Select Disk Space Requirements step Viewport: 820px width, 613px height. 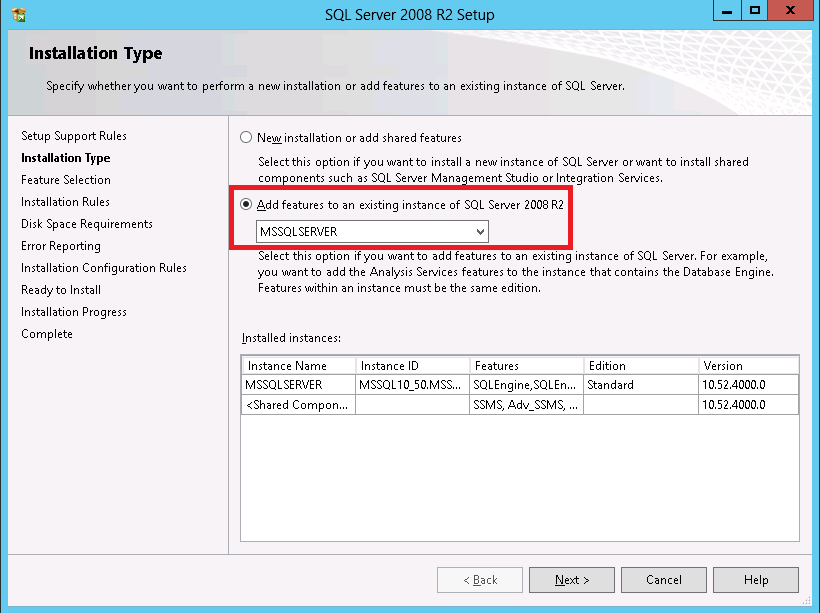pyautogui.click(x=87, y=224)
